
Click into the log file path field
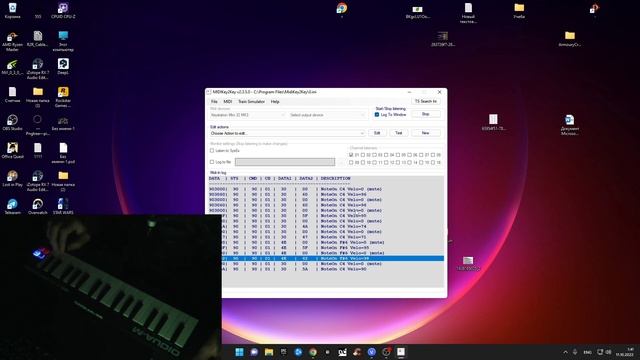285,162
